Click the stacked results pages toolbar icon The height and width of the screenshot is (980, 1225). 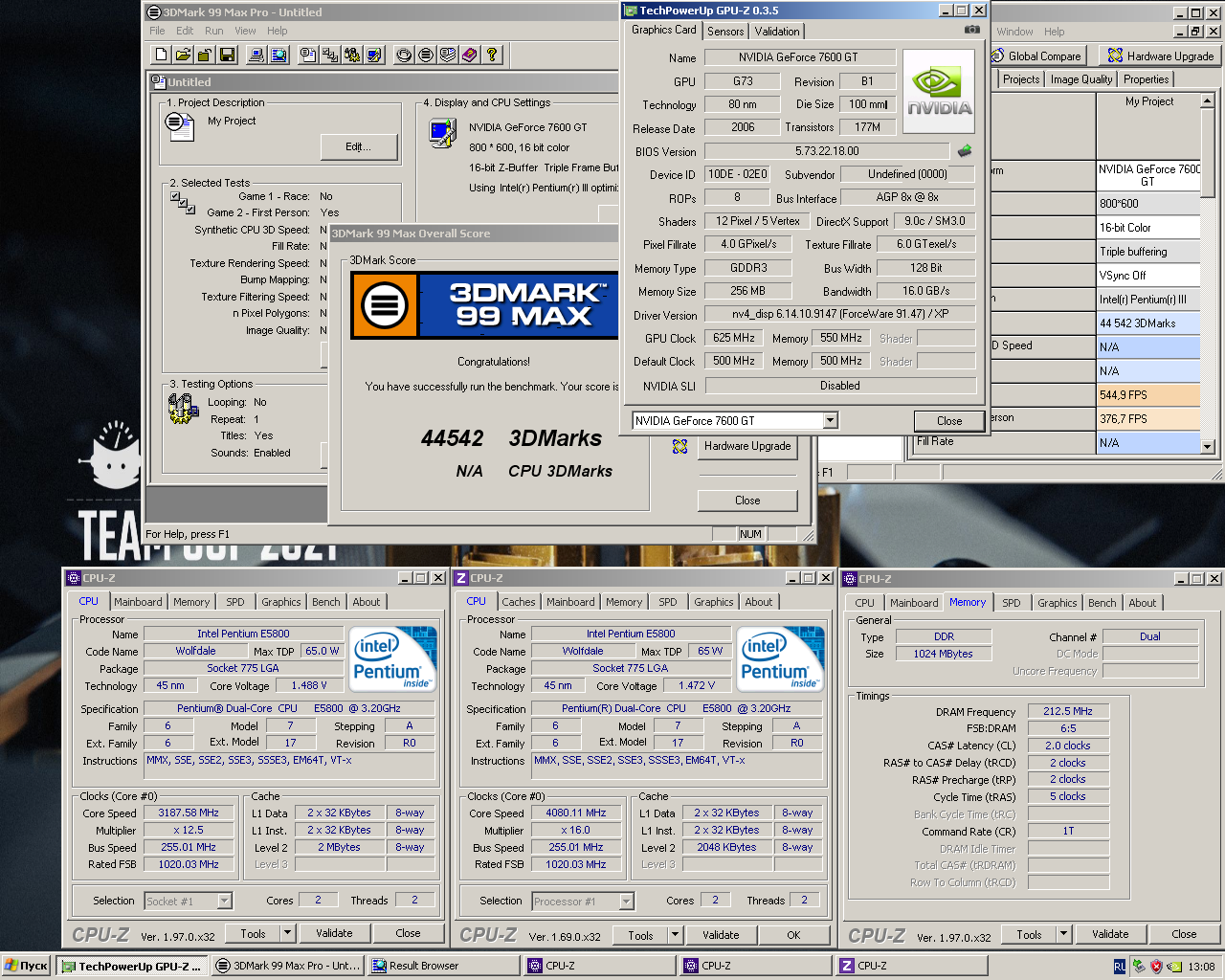pos(448,56)
